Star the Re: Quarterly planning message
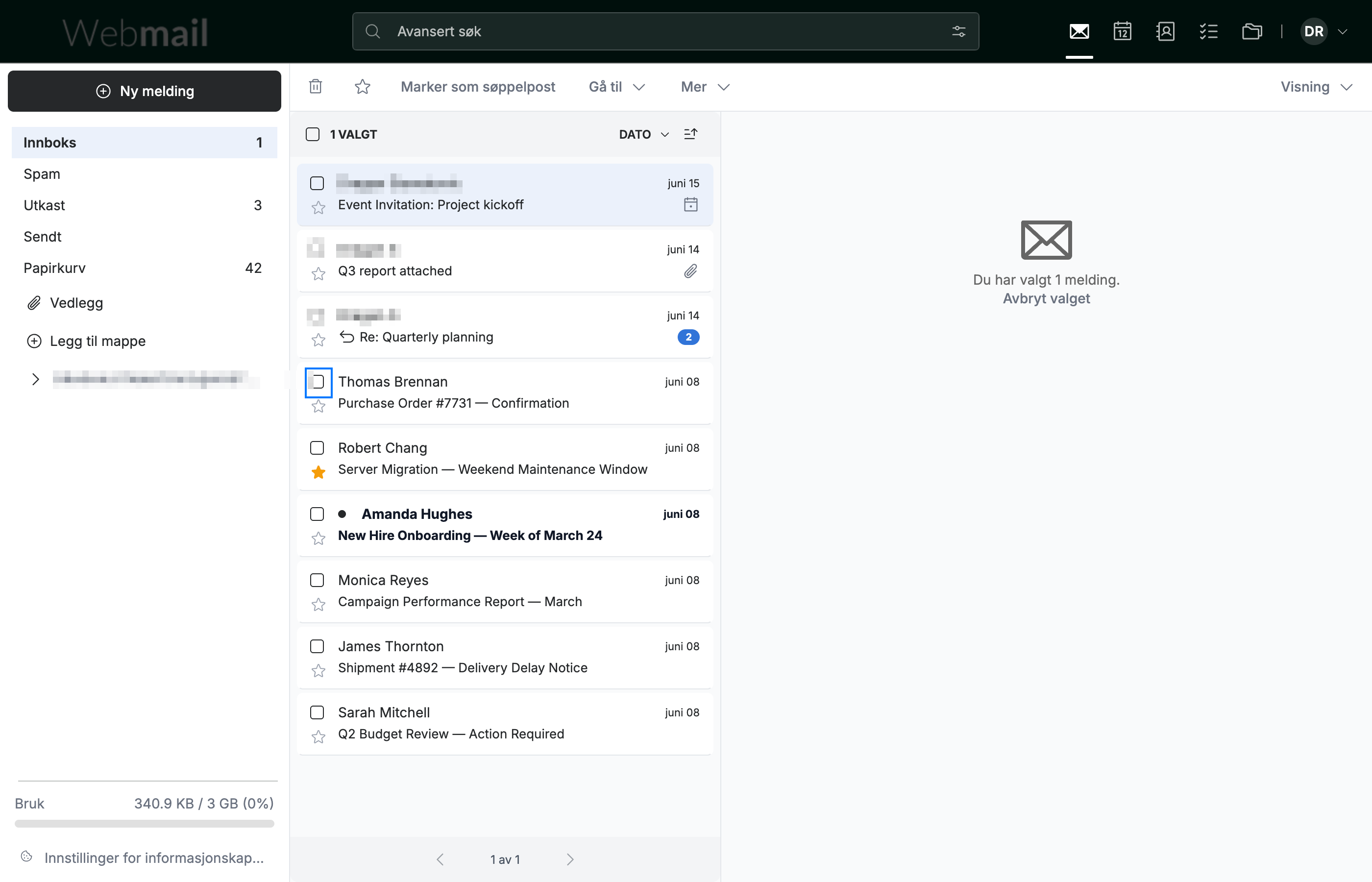Viewport: 1372px width, 882px height. click(318, 340)
